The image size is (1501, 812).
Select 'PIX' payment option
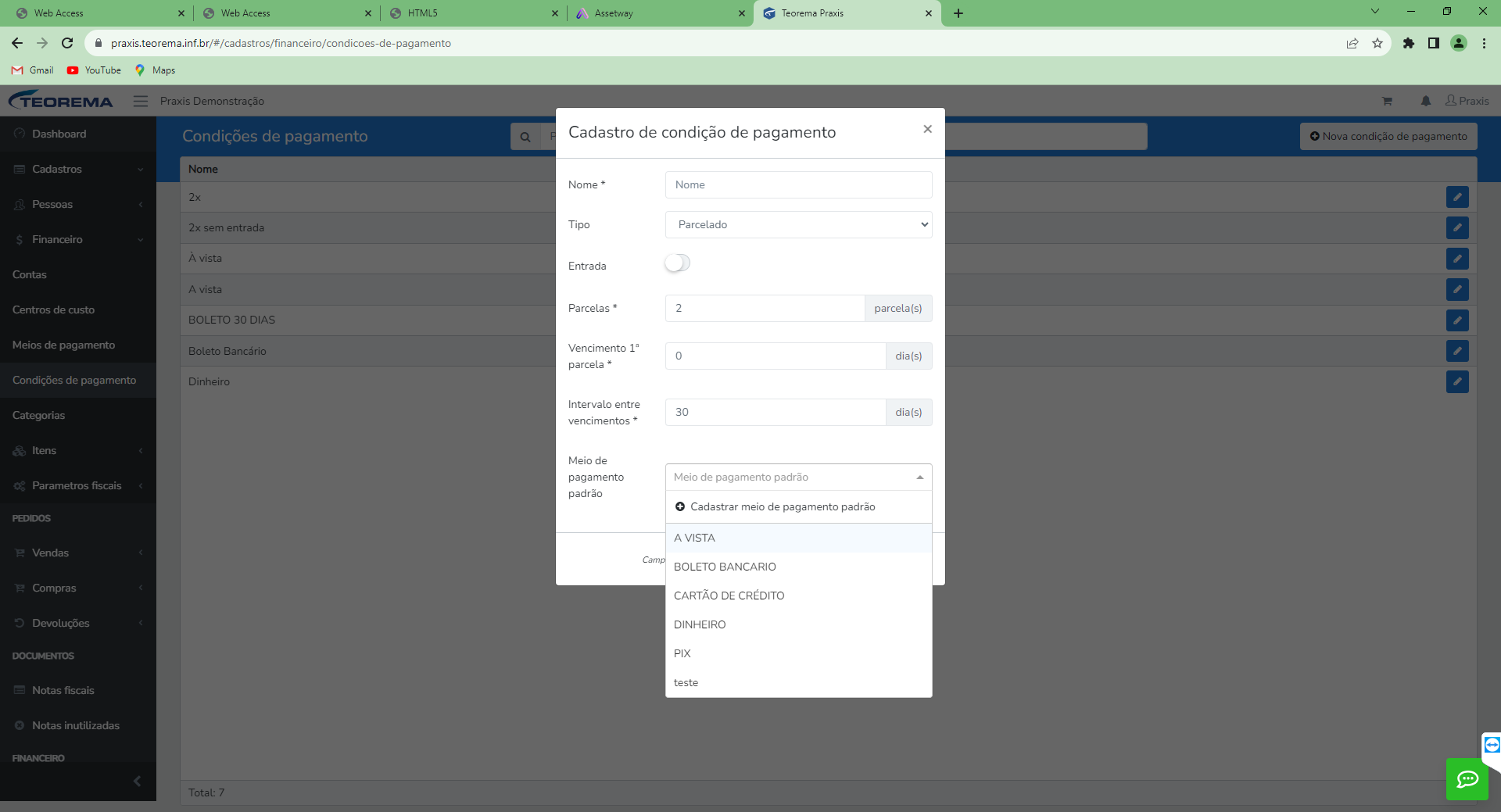tap(798, 653)
